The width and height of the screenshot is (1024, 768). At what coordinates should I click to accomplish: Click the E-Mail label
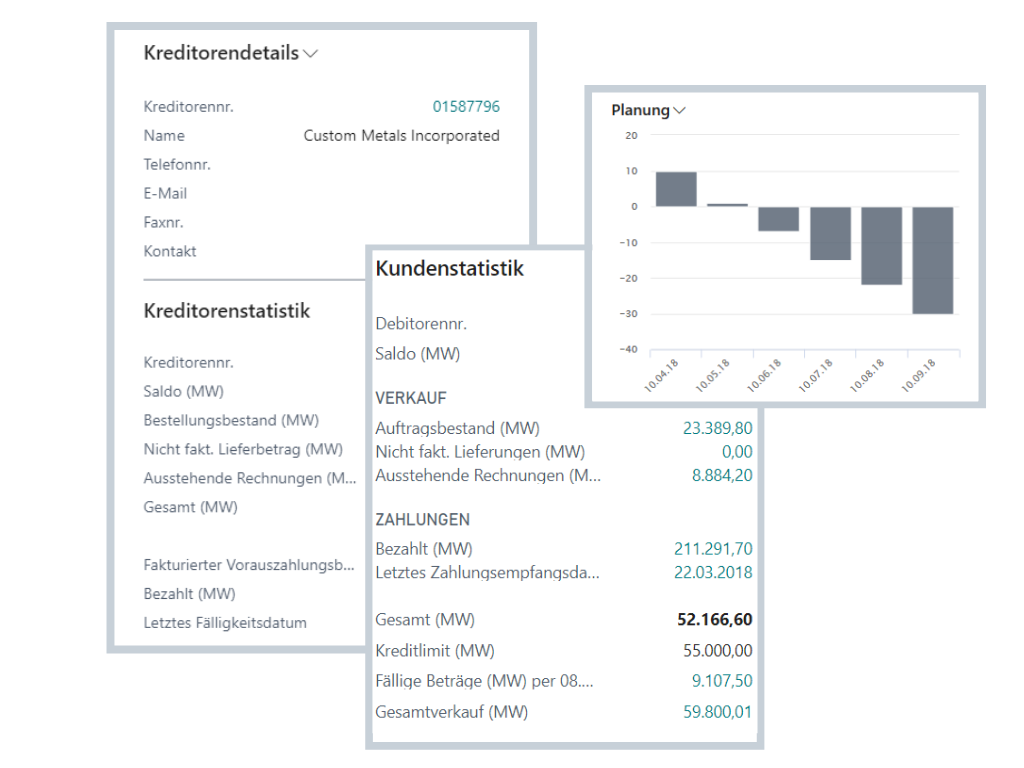(165, 193)
